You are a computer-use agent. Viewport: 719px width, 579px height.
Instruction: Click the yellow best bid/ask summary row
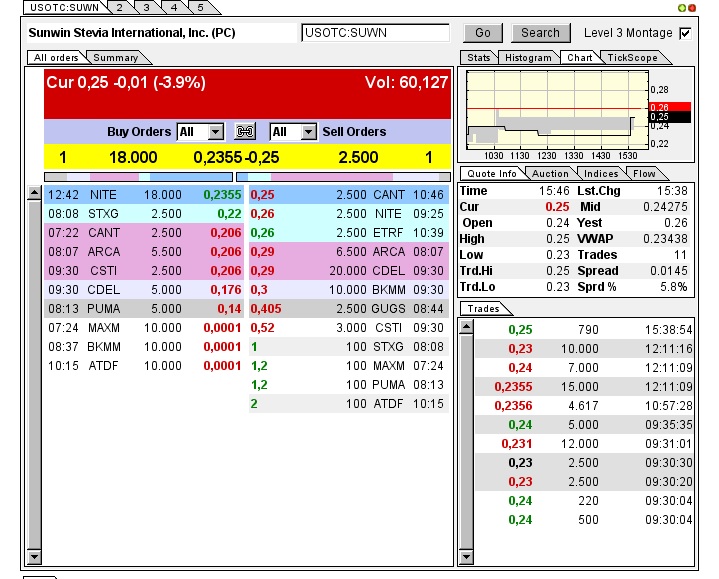(248, 157)
